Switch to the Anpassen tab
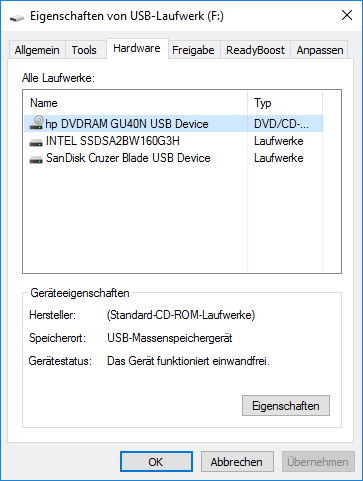This screenshot has width=363, height=481. coord(320,50)
